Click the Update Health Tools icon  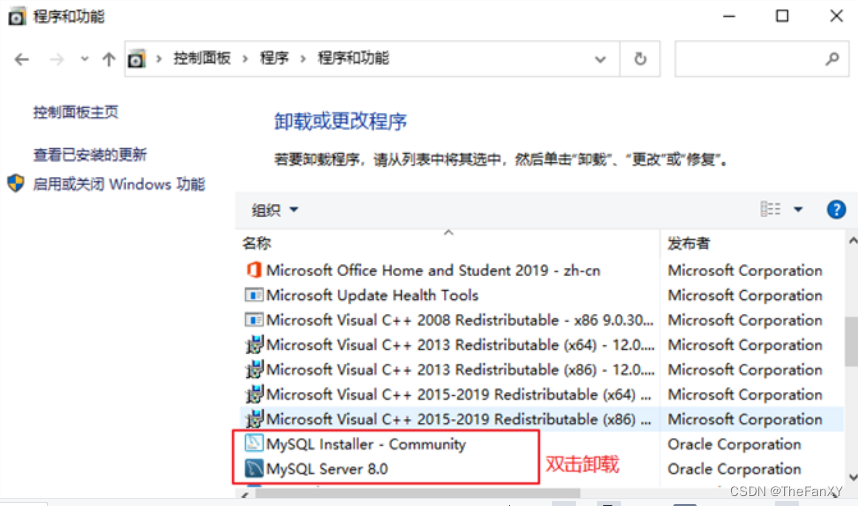(x=253, y=295)
